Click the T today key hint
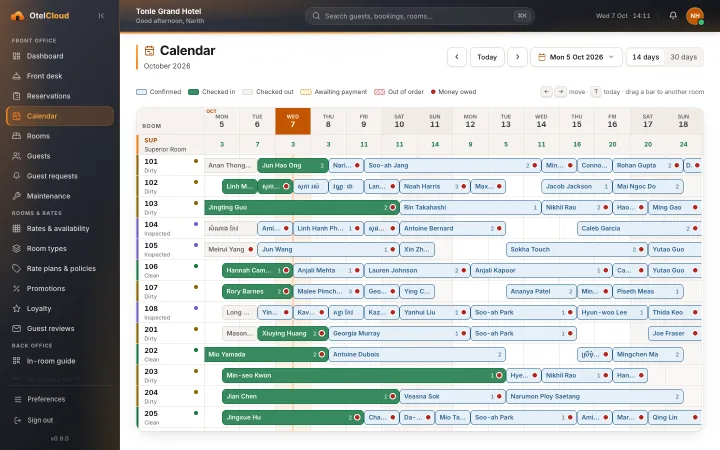This screenshot has width=720, height=450. (x=596, y=92)
